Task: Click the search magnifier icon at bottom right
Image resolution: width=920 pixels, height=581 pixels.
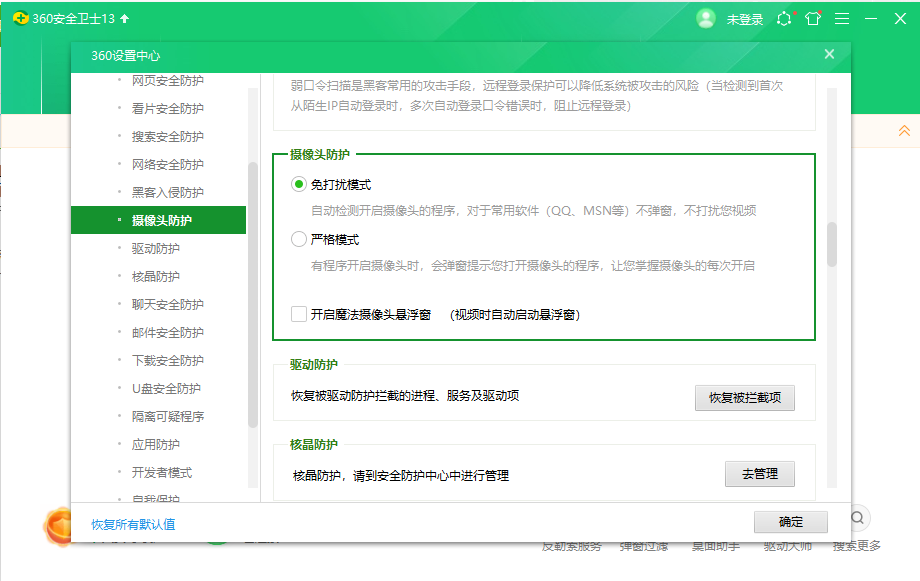Action: (858, 518)
